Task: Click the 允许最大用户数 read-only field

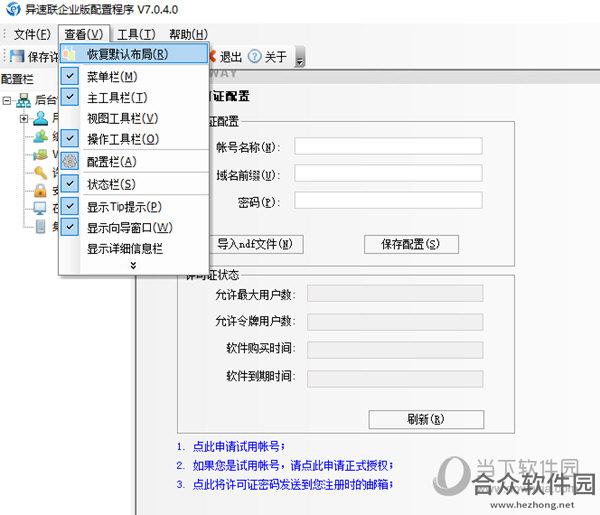Action: (395, 293)
